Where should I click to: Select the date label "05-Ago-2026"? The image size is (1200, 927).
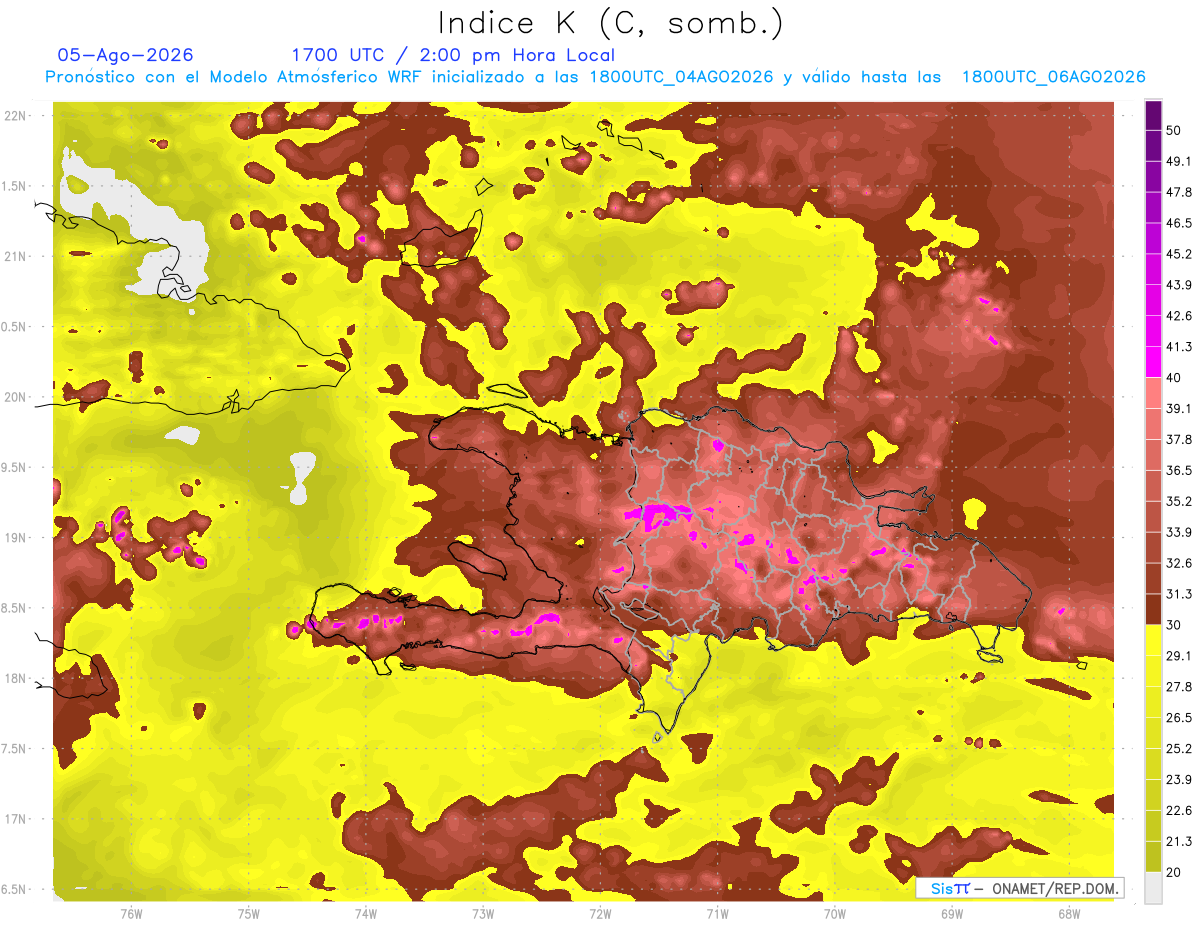pyautogui.click(x=125, y=55)
